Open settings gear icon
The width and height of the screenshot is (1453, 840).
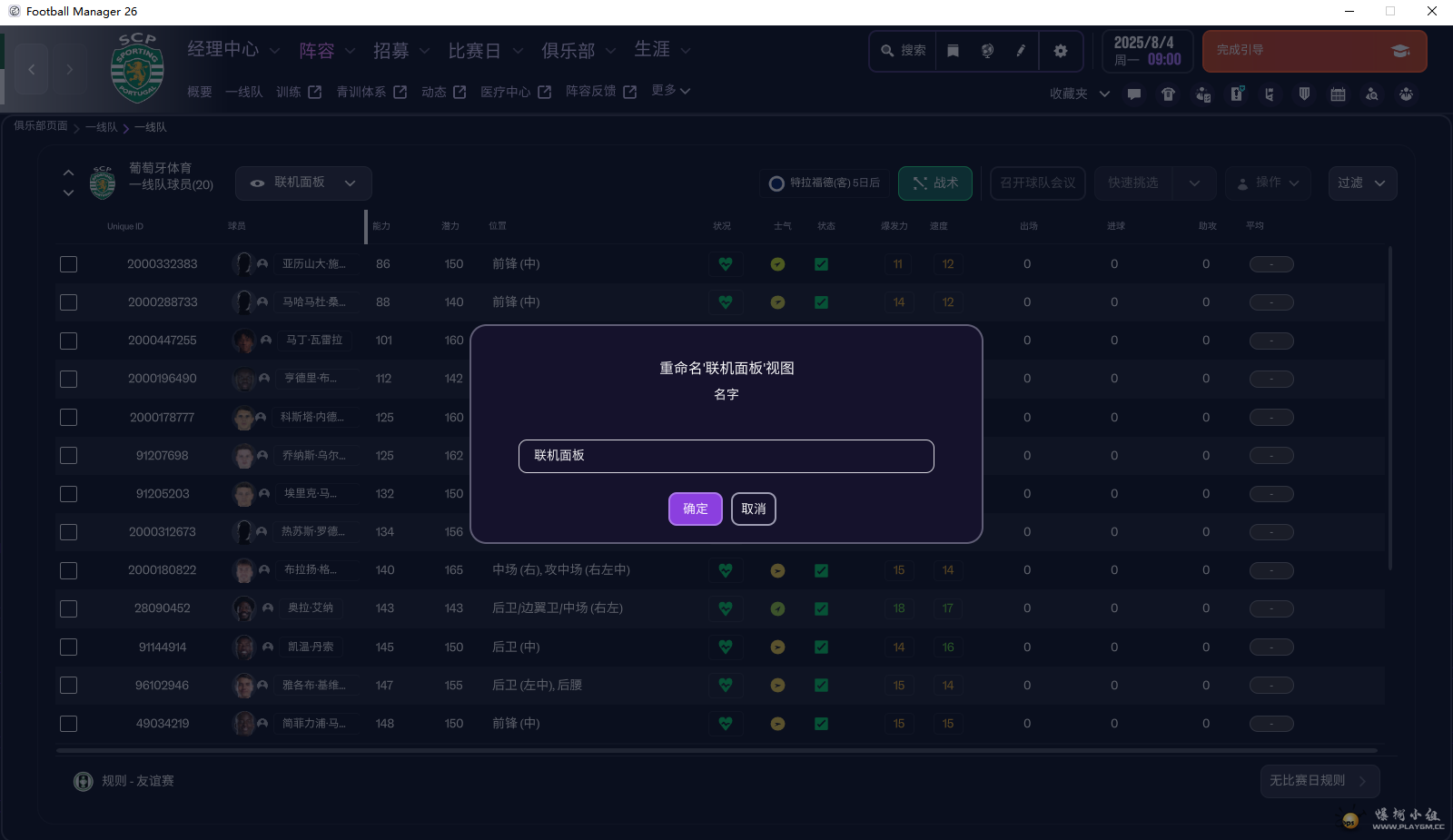[1061, 51]
